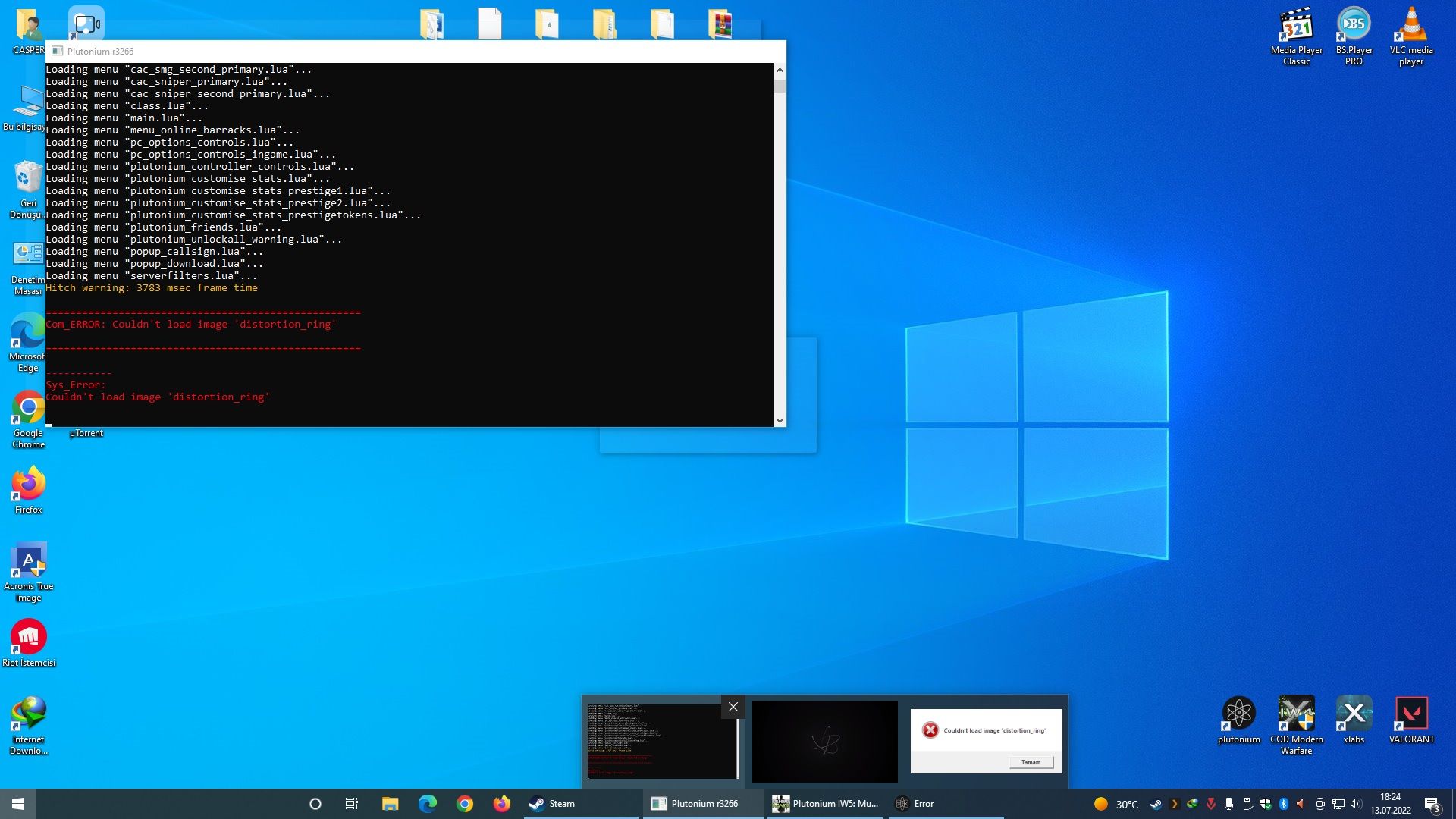This screenshot has width=1456, height=819.
Task: Open Task View on the taskbar
Action: point(352,804)
